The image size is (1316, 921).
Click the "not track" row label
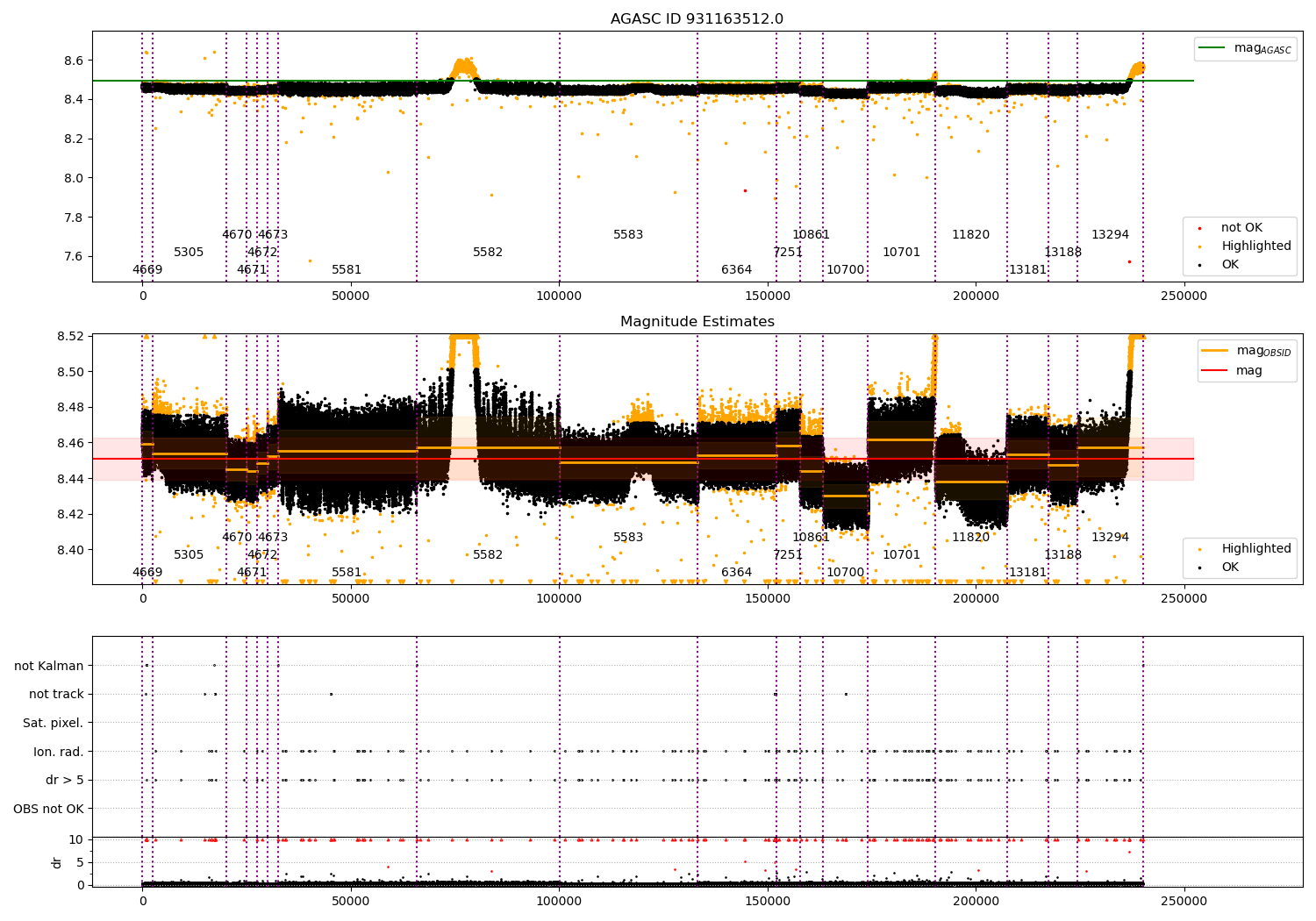56,695
